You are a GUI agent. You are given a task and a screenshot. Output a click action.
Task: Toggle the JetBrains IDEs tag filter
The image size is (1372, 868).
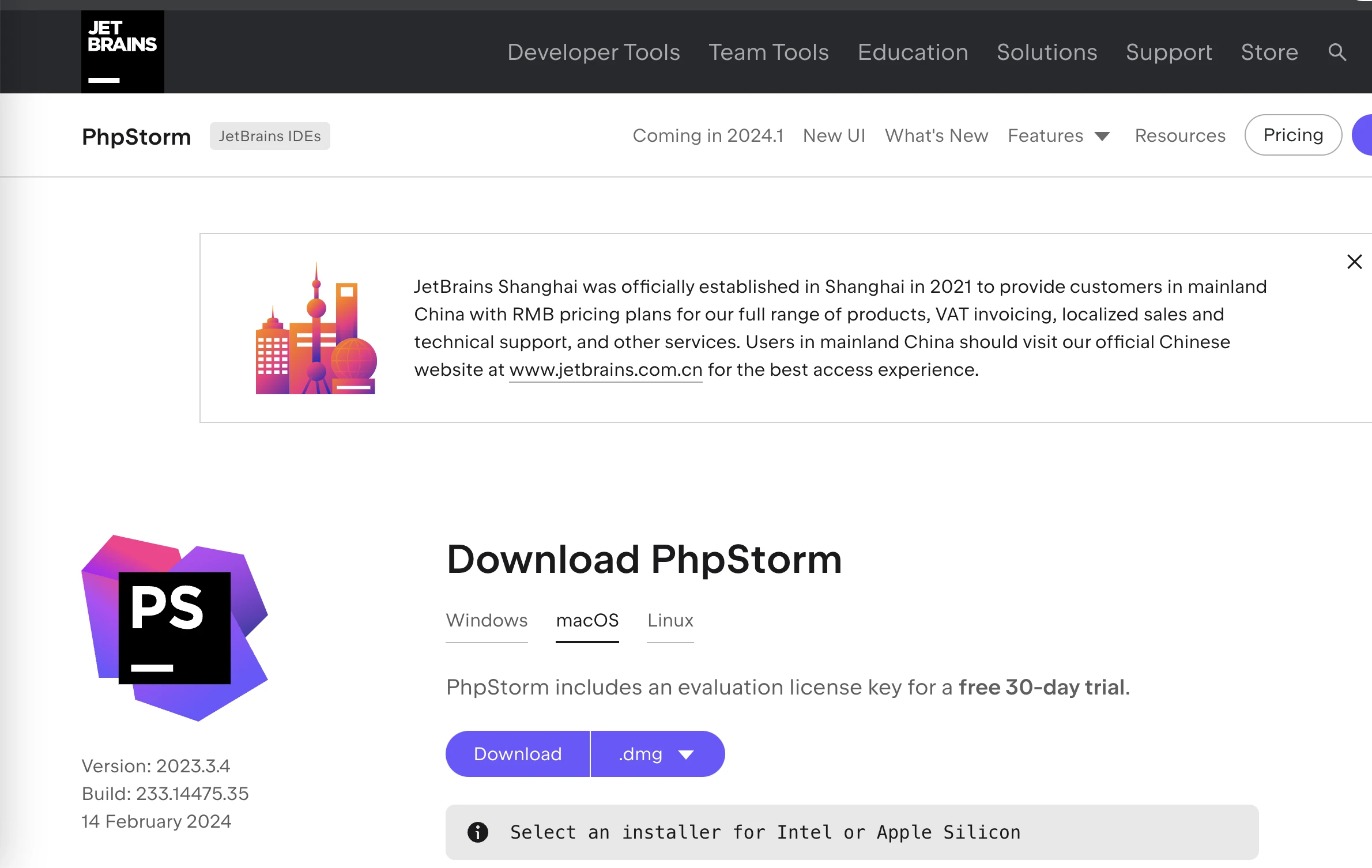point(269,135)
